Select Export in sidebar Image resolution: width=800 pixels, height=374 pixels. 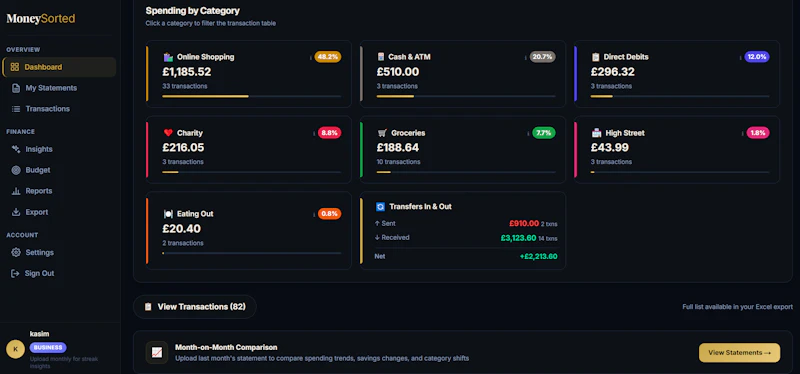pos(59,212)
